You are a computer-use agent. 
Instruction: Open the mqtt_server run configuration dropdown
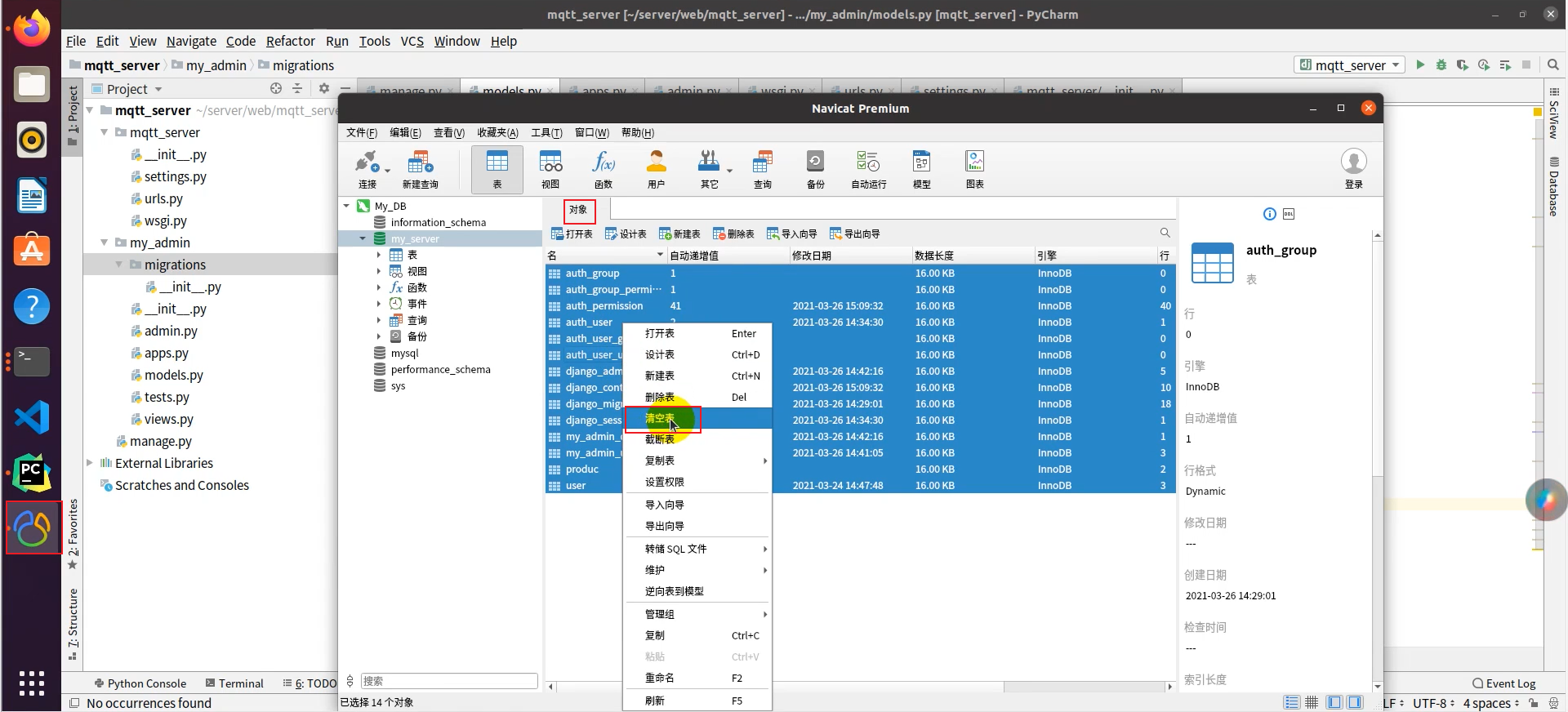(1349, 65)
